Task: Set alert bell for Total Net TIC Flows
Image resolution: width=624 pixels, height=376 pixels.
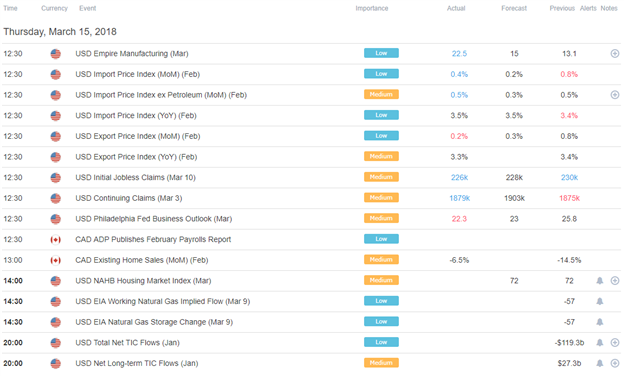Action: [599, 343]
